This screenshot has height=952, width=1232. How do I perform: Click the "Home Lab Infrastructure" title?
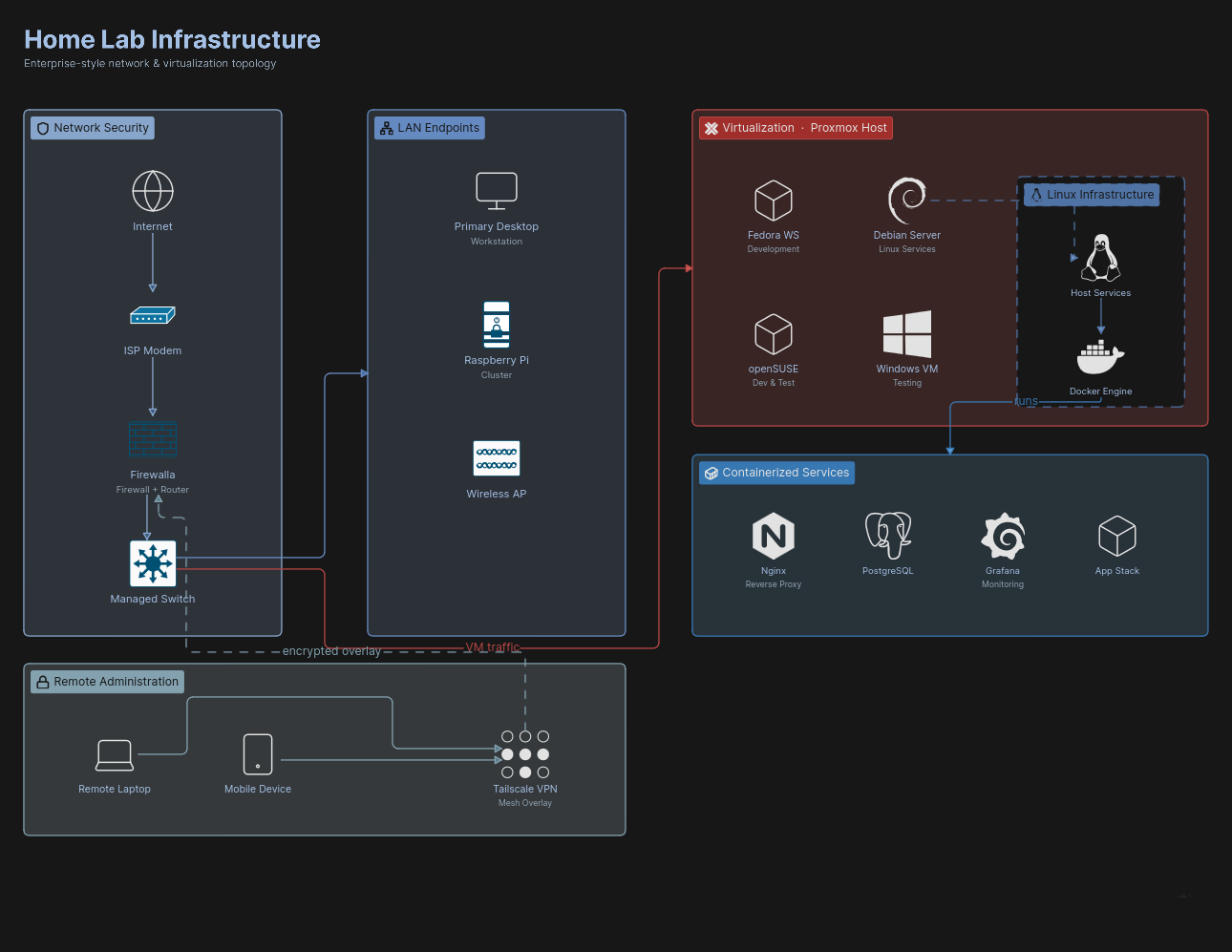(x=172, y=39)
